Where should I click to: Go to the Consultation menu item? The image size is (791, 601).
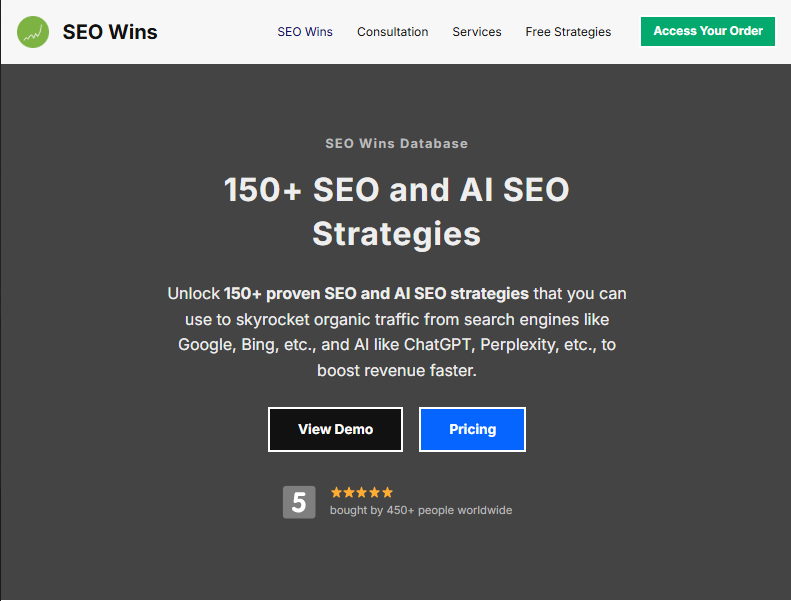pyautogui.click(x=392, y=32)
